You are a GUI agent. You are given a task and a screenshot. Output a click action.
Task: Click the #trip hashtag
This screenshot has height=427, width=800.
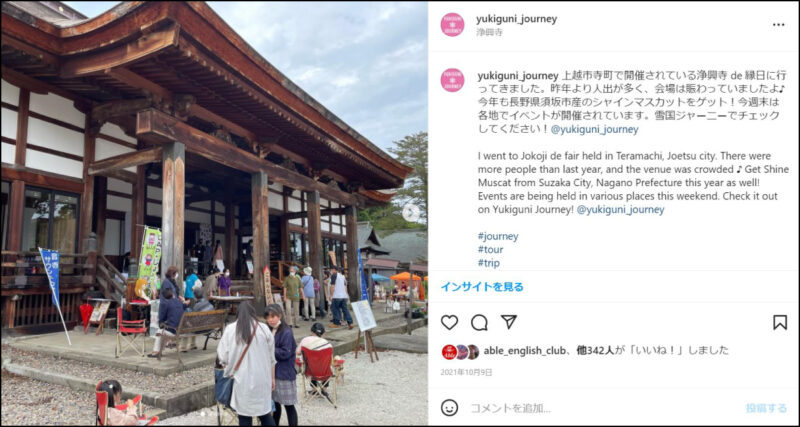(489, 263)
